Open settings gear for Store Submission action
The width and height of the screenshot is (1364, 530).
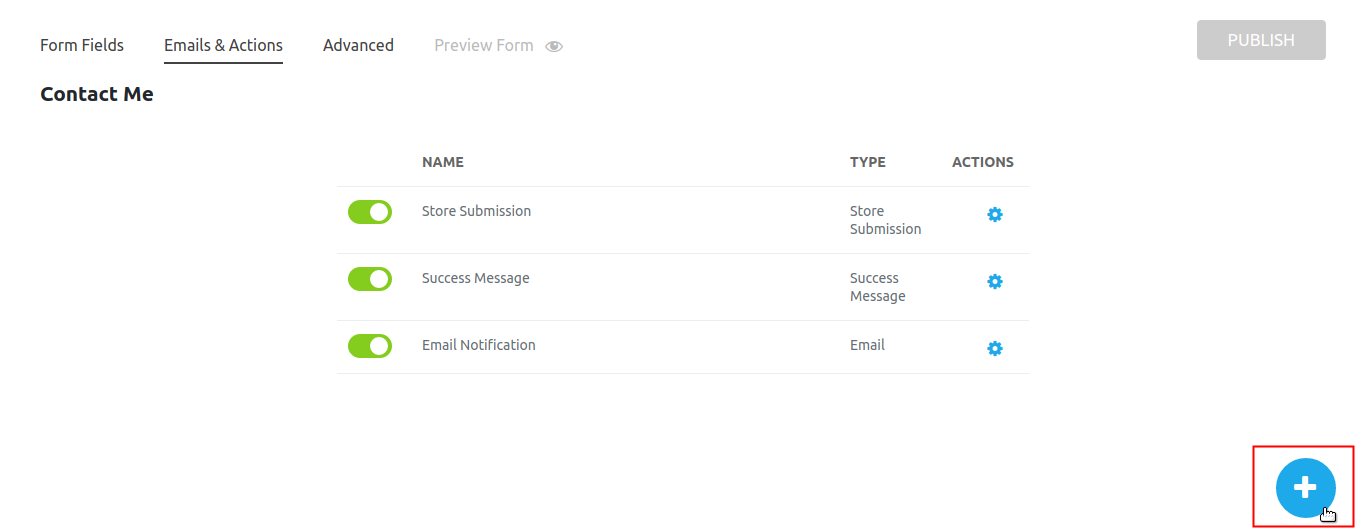tap(995, 215)
